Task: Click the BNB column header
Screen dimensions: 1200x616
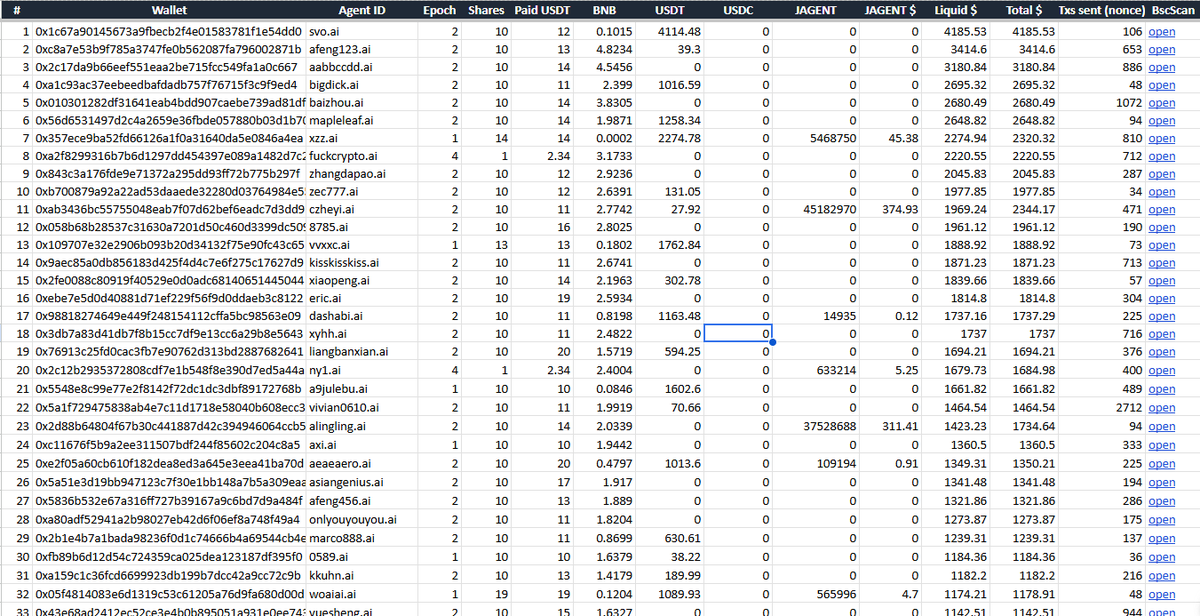Action: pyautogui.click(x=604, y=10)
